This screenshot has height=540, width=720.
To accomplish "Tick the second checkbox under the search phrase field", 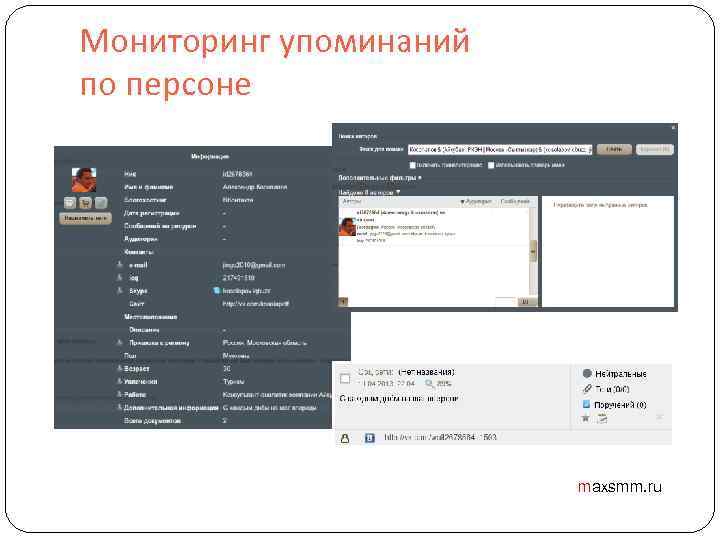I will (x=491, y=165).
